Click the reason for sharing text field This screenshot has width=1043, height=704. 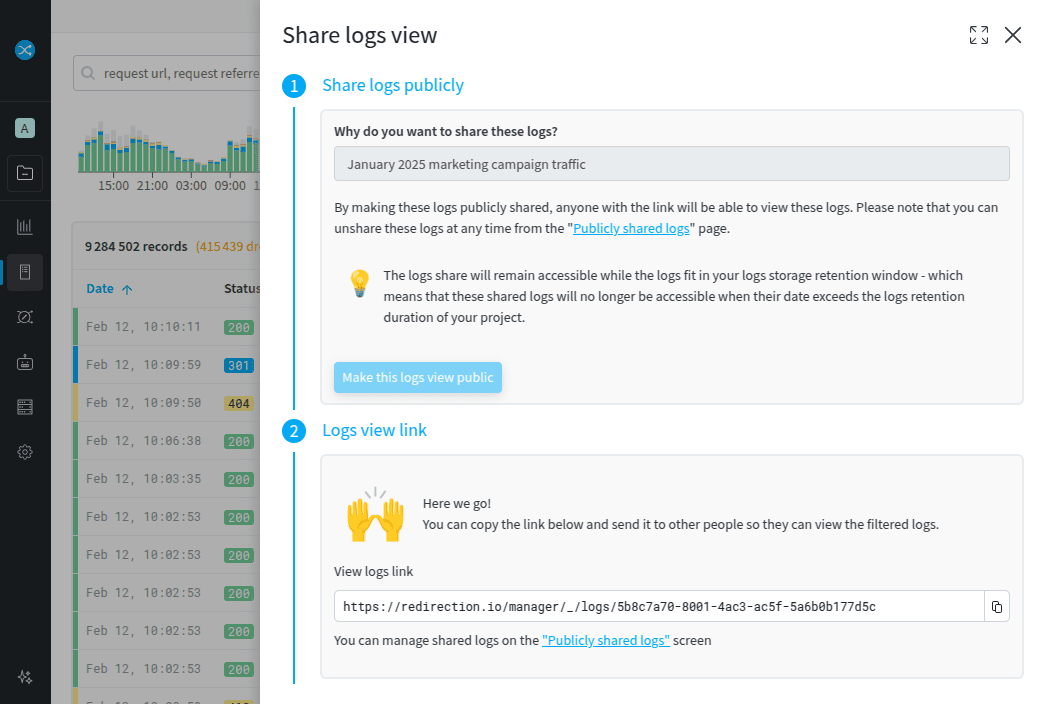[671, 164]
